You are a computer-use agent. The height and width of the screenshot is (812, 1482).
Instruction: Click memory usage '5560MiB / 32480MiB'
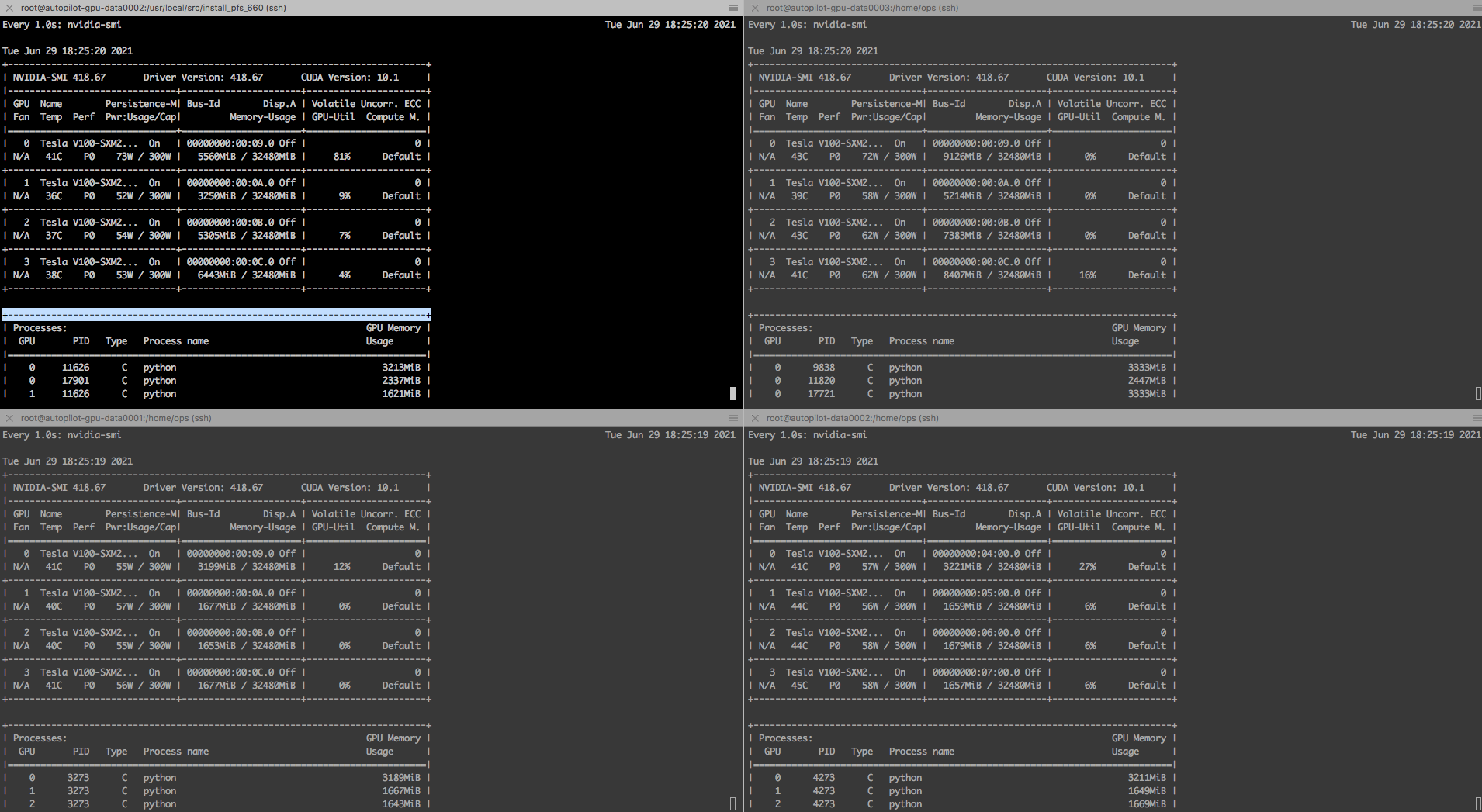[x=247, y=157]
